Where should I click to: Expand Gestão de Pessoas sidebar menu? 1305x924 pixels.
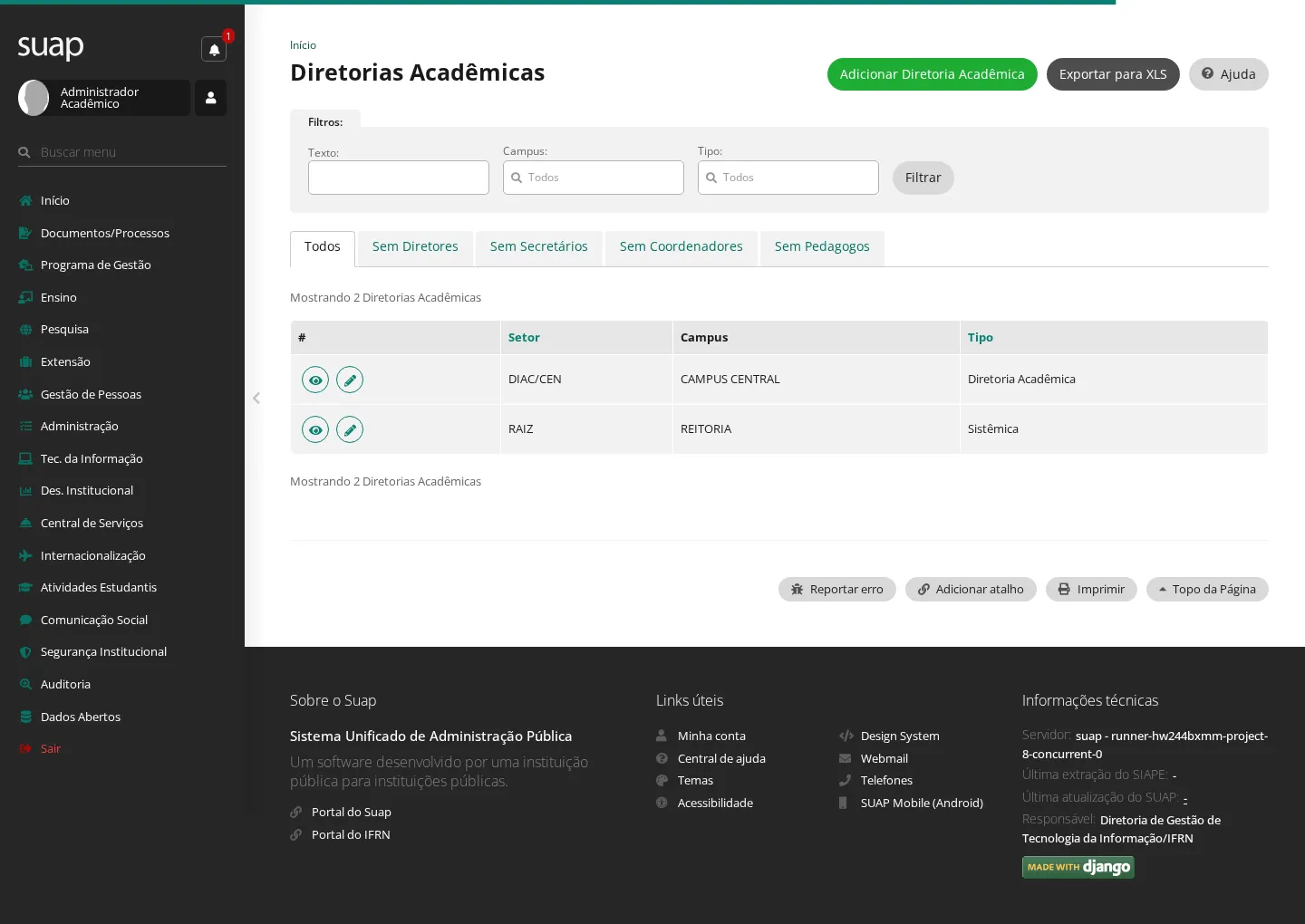(122, 394)
